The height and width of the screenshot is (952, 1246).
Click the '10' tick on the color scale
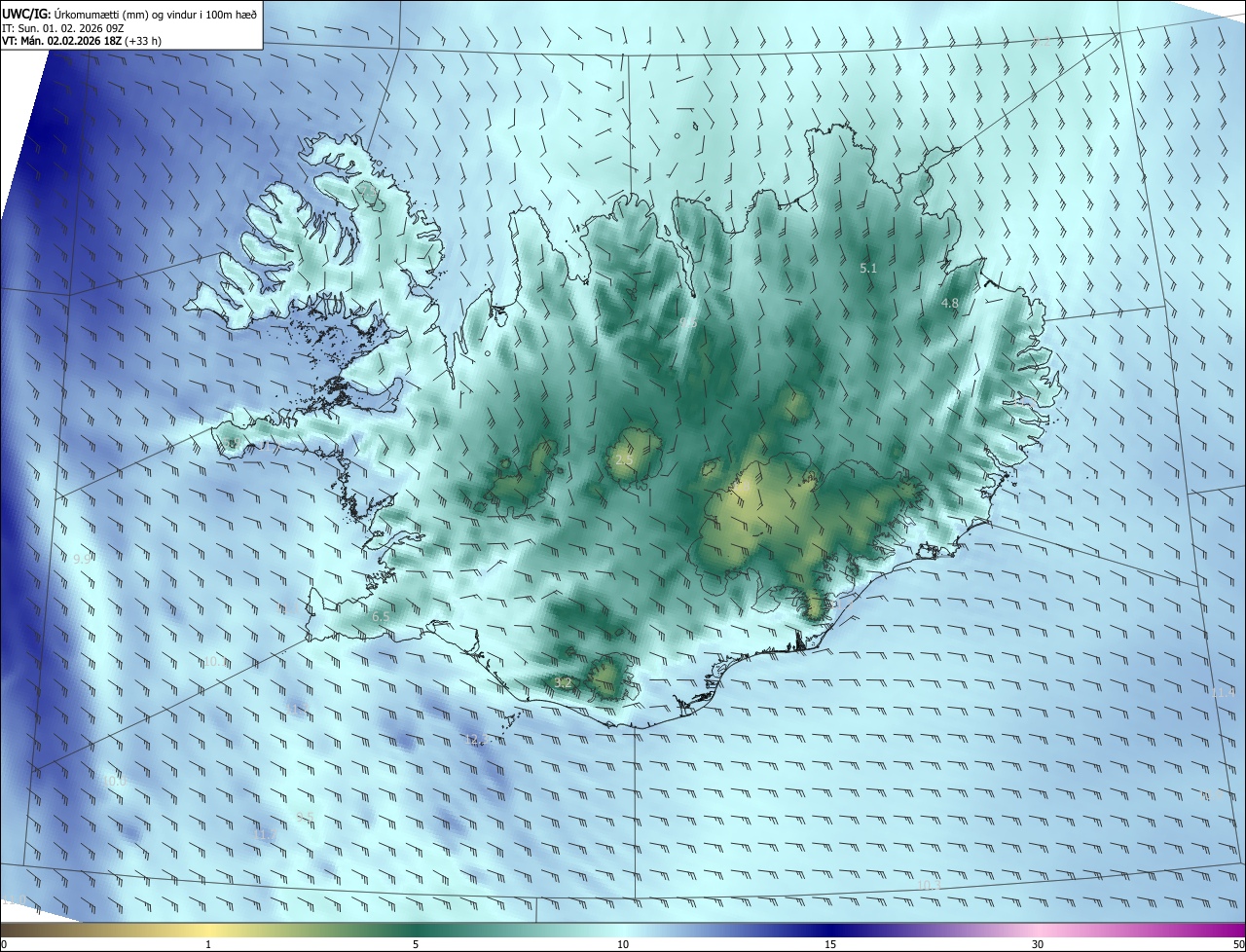click(x=623, y=945)
